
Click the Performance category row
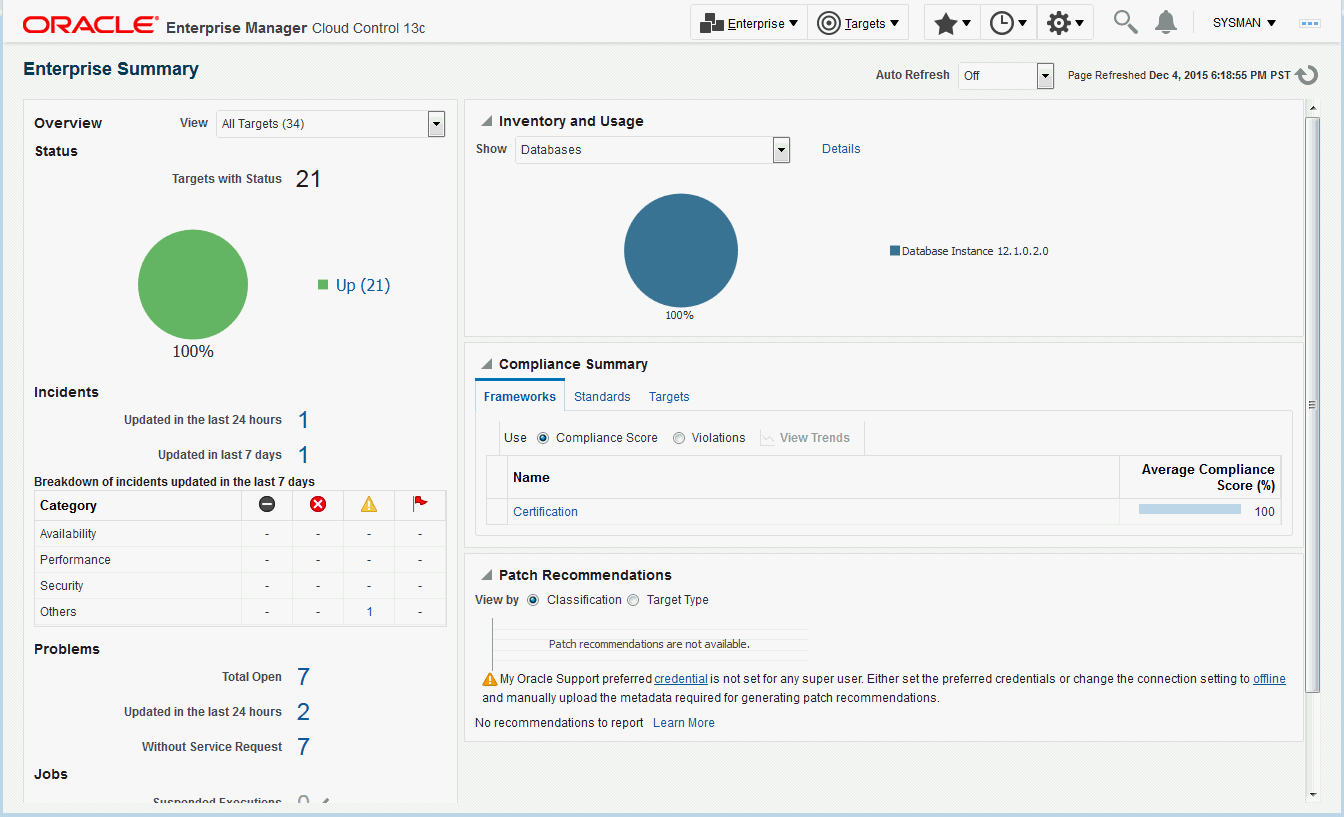click(240, 560)
